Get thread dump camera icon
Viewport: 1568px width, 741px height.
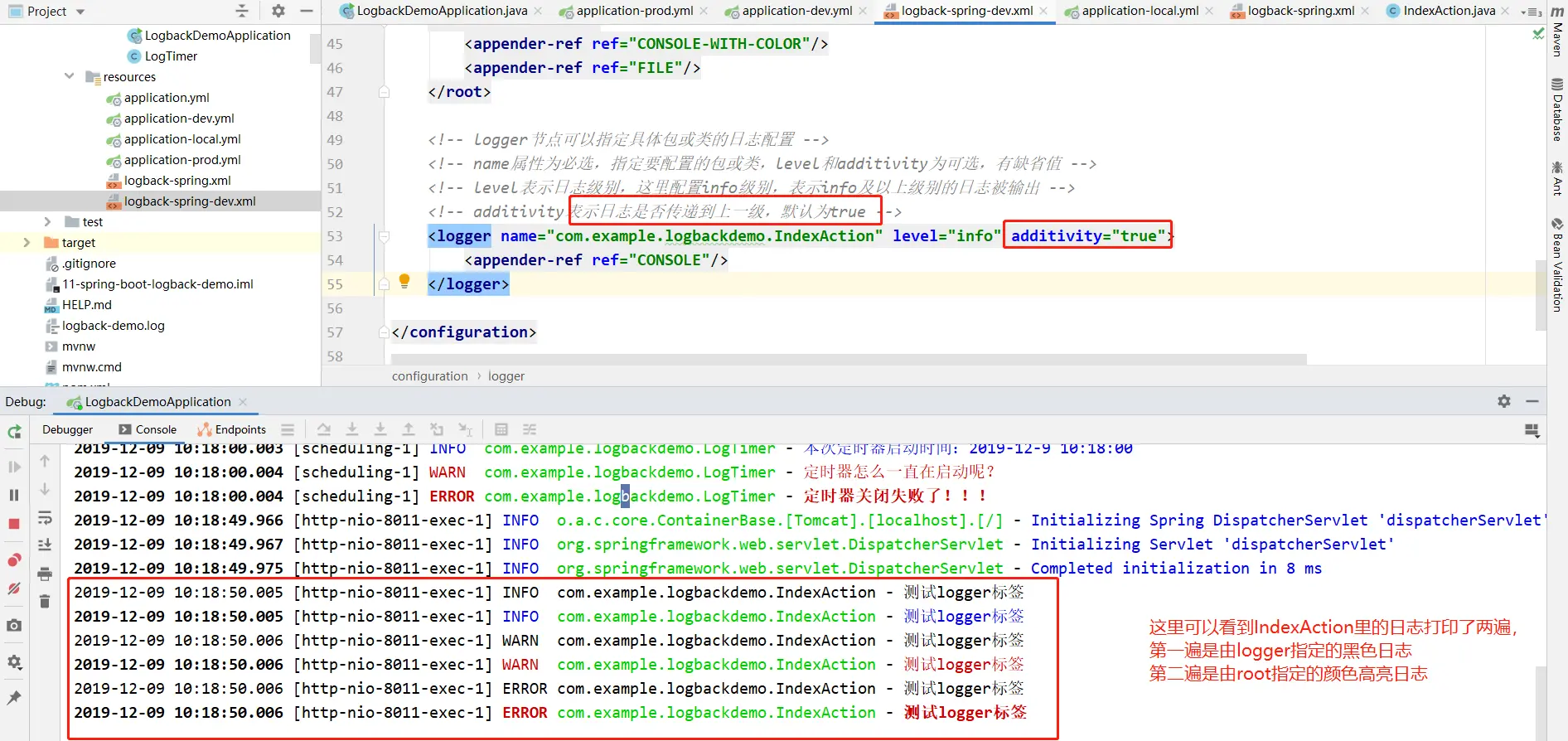14,626
